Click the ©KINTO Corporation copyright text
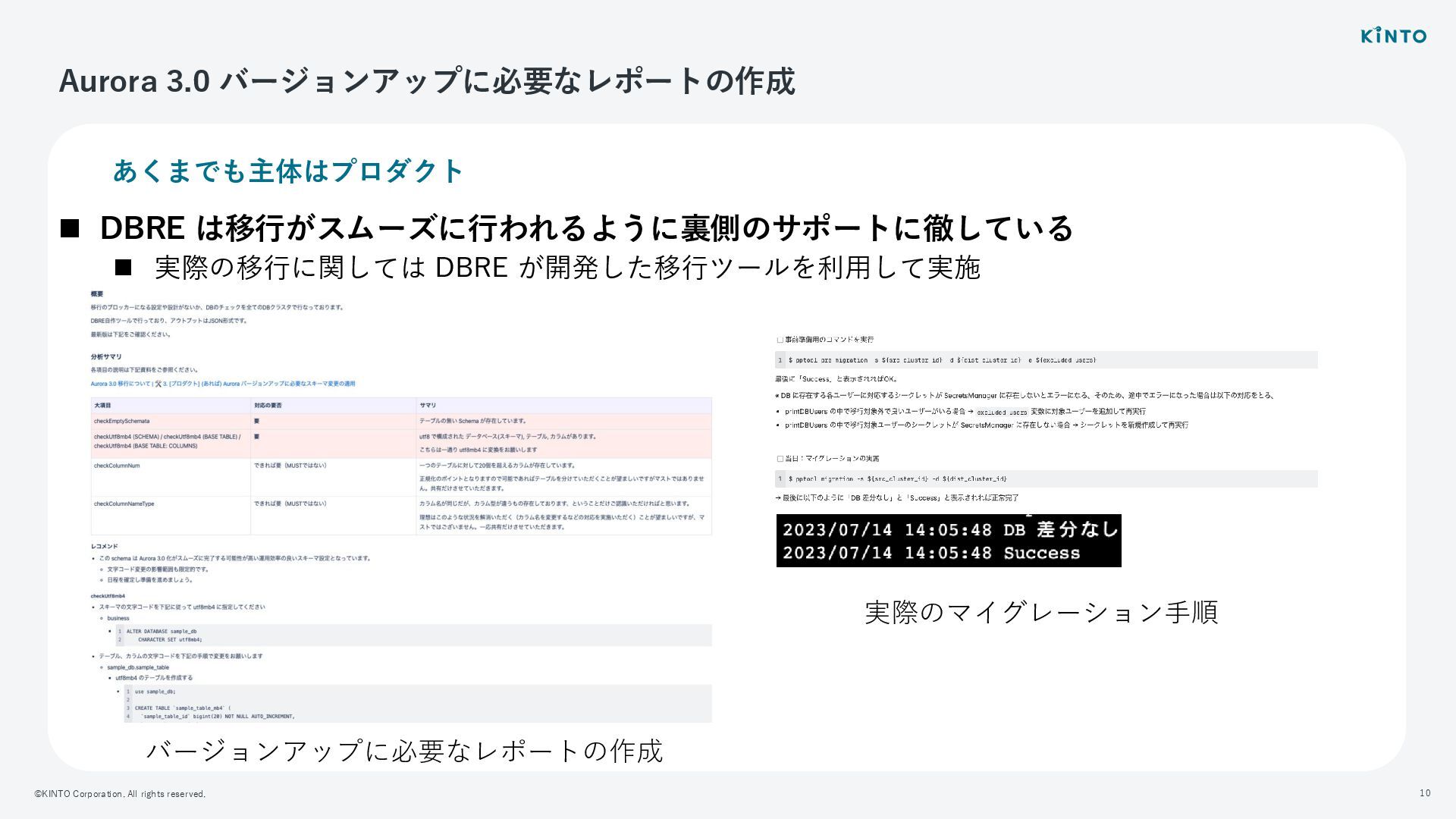The image size is (1456, 819). [120, 794]
